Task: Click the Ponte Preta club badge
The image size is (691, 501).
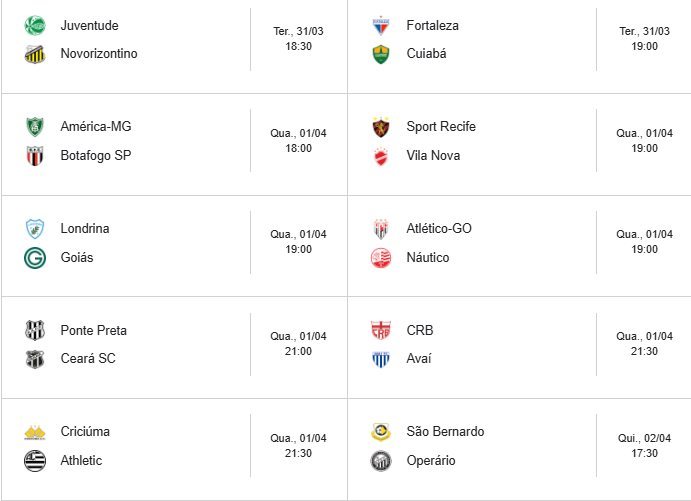Action: (x=35, y=331)
